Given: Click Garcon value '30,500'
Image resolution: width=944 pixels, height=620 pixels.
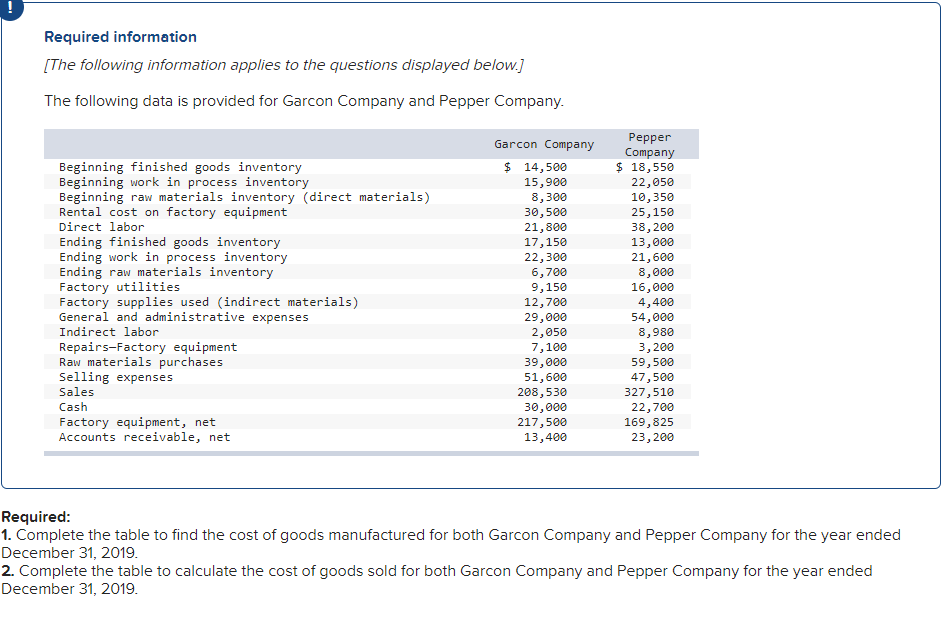Looking at the screenshot, I should point(545,212).
